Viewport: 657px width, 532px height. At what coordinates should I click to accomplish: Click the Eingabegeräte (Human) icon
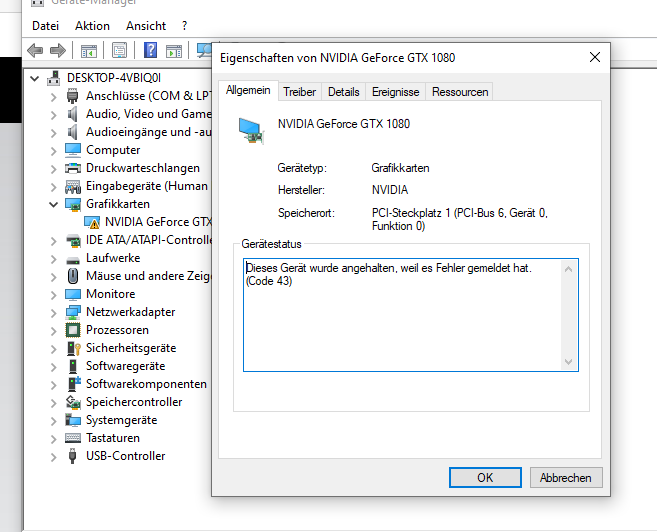73,186
